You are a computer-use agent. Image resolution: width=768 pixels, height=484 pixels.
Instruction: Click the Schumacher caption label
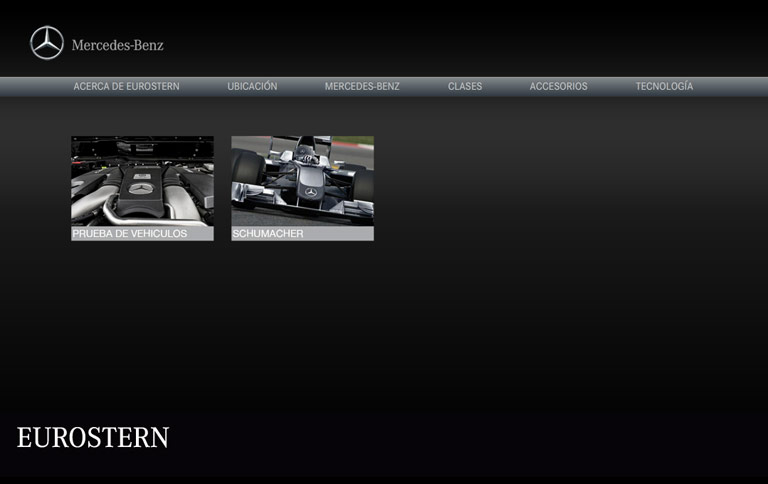(268, 234)
